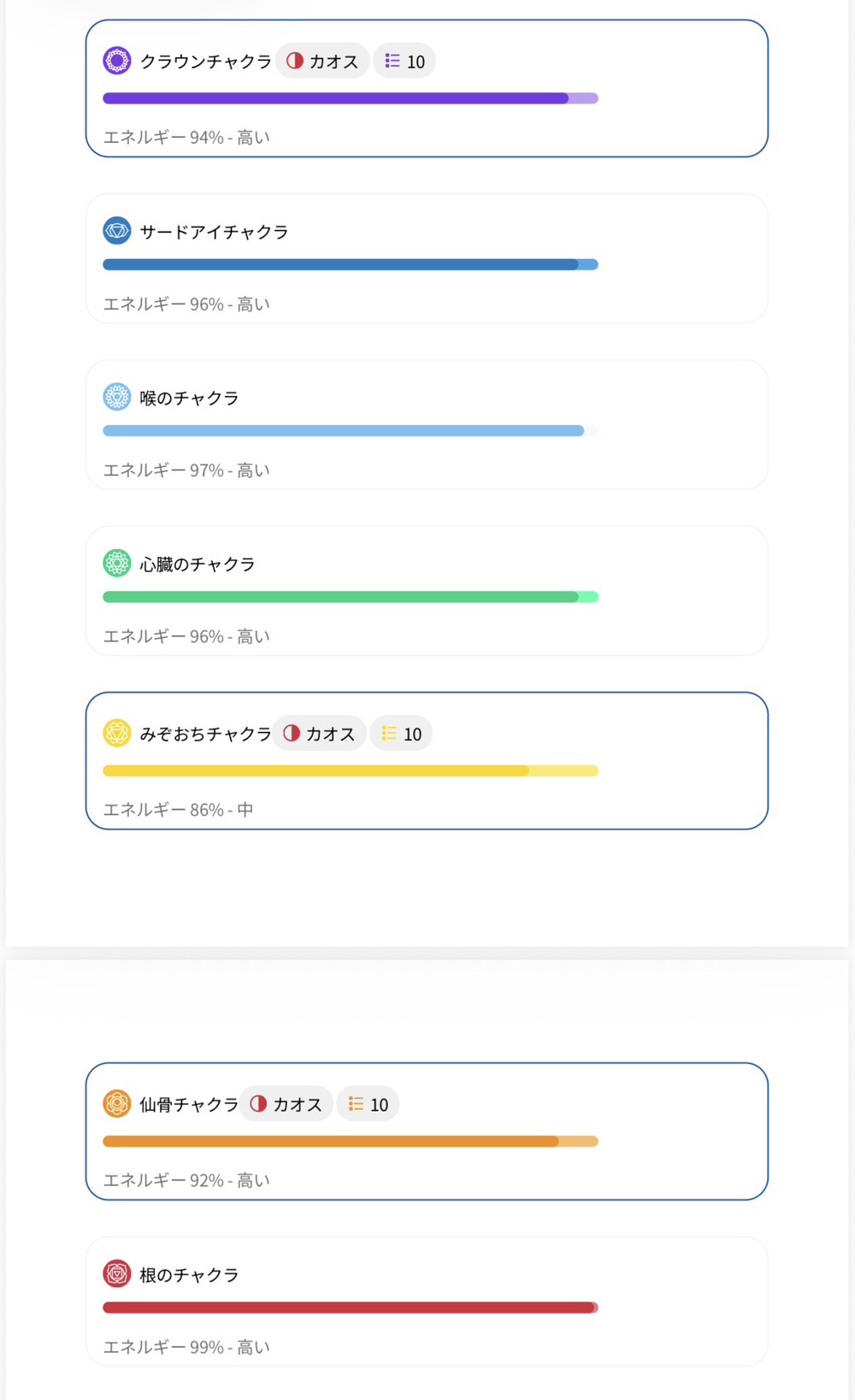The image size is (855, 1400).
Task: Click the red Root Chakra energy bar
Action: pyautogui.click(x=351, y=1308)
